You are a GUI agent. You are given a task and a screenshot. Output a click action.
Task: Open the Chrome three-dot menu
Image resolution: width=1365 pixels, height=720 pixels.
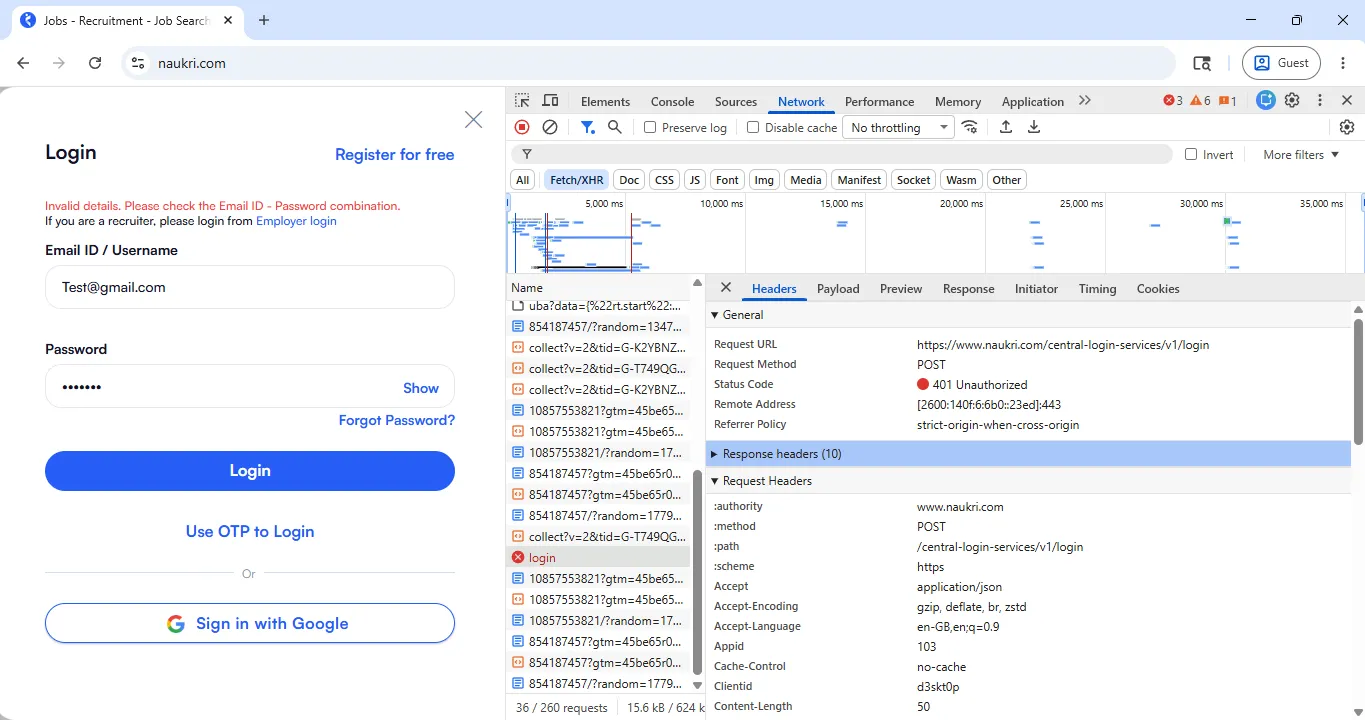click(1343, 63)
